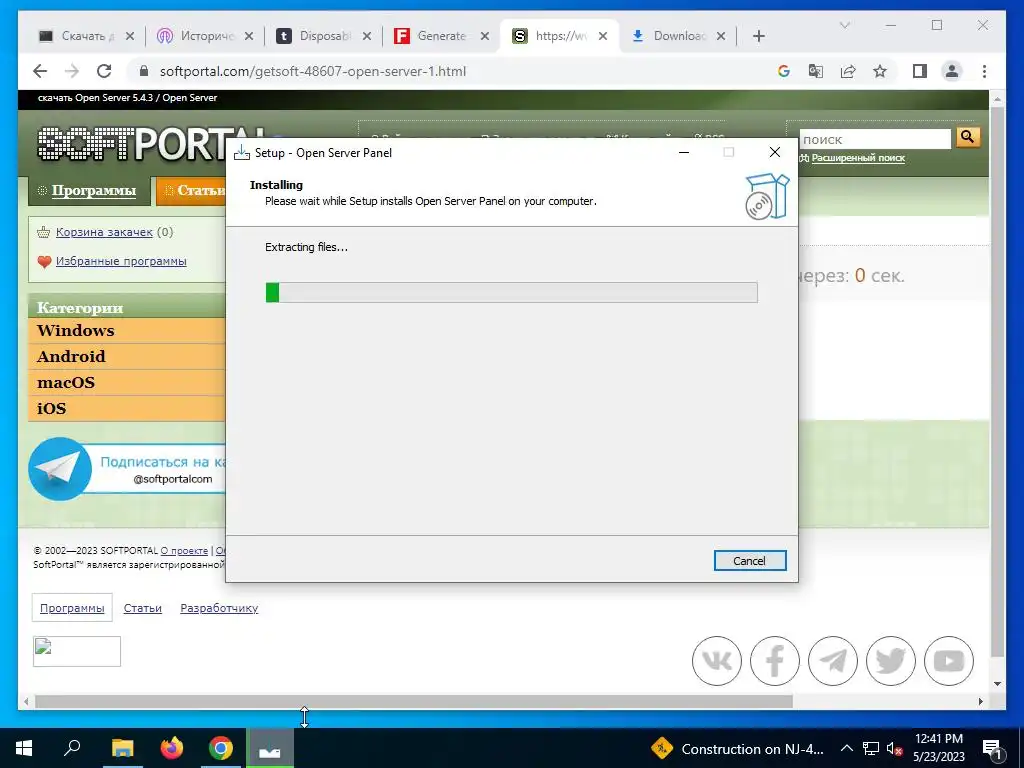Go back in Chrome browser

coord(40,71)
